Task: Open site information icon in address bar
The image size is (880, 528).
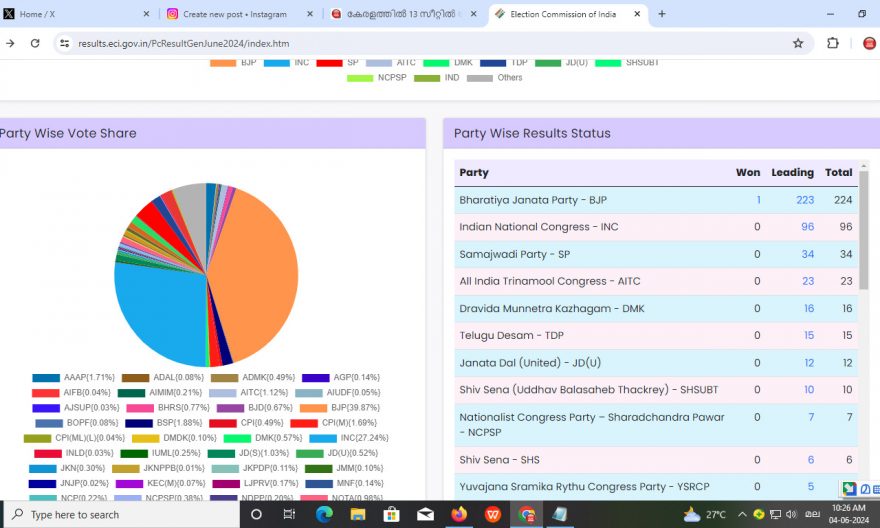Action: pyautogui.click(x=65, y=43)
